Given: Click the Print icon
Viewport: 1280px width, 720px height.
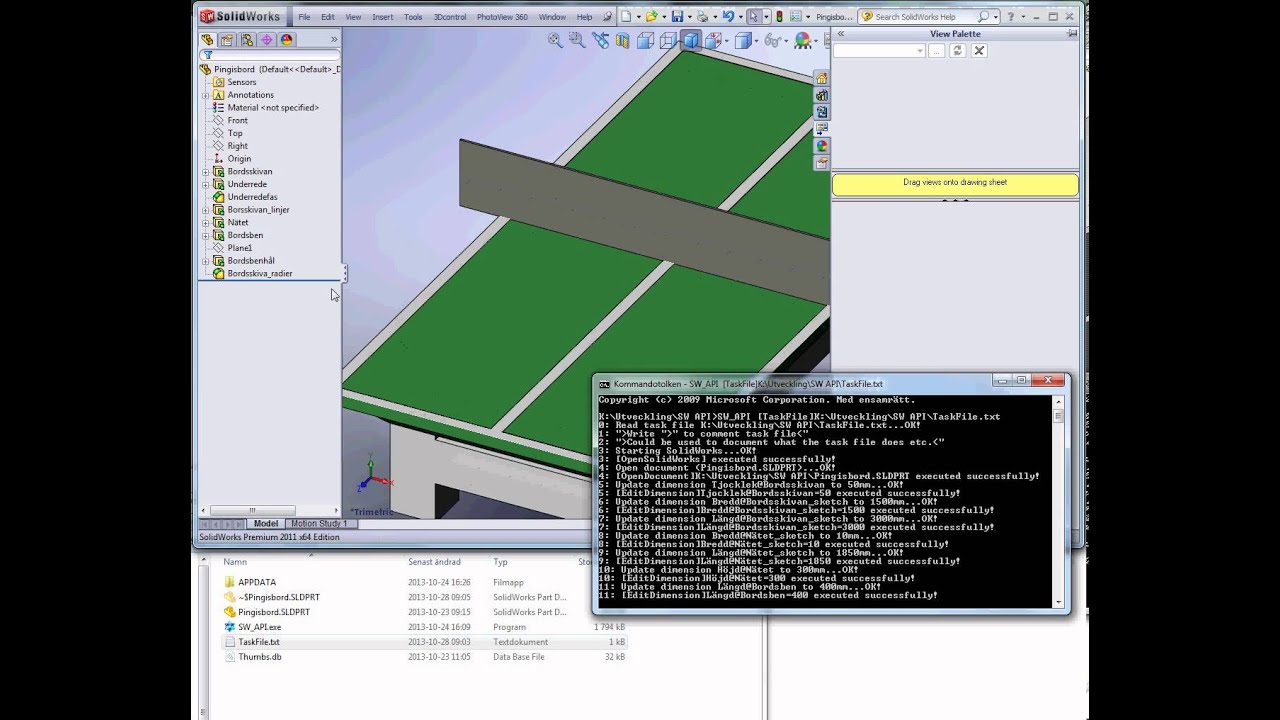Looking at the screenshot, I should click(702, 16).
